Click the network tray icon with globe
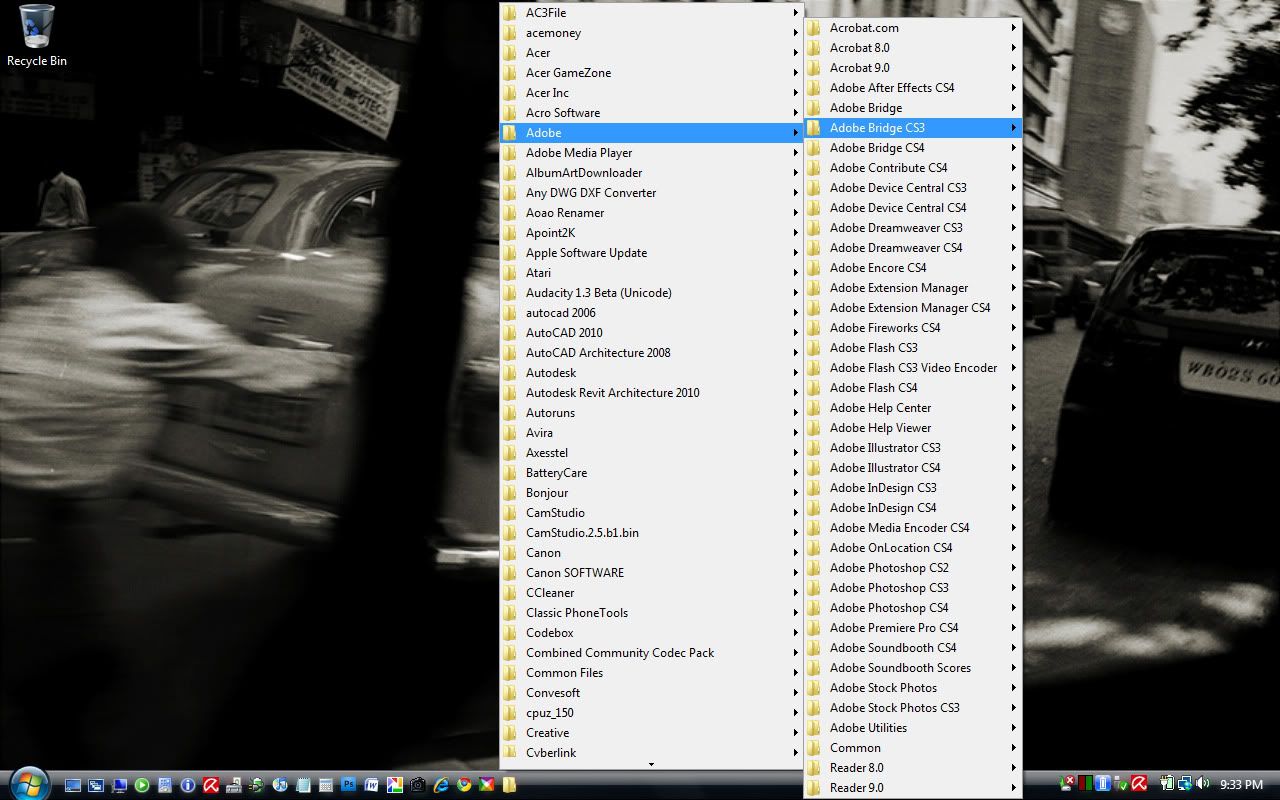The width and height of the screenshot is (1280, 800). pyautogui.click(x=1185, y=784)
